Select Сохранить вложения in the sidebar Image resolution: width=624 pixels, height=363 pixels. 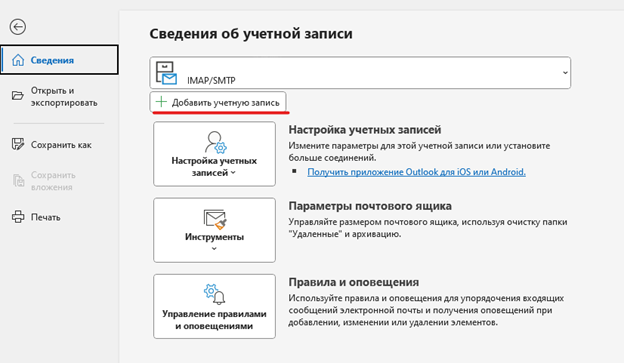(59, 181)
